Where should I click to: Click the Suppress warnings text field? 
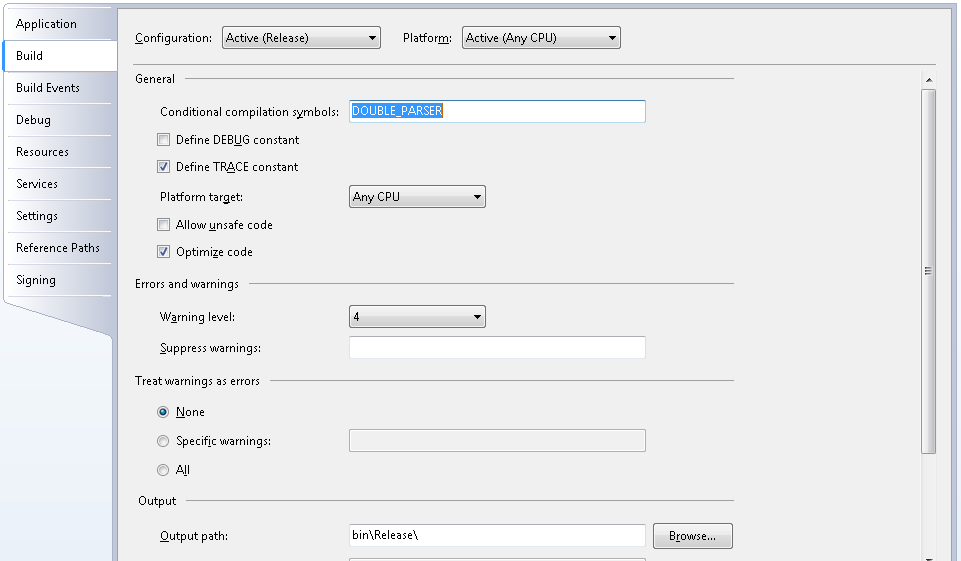(497, 347)
